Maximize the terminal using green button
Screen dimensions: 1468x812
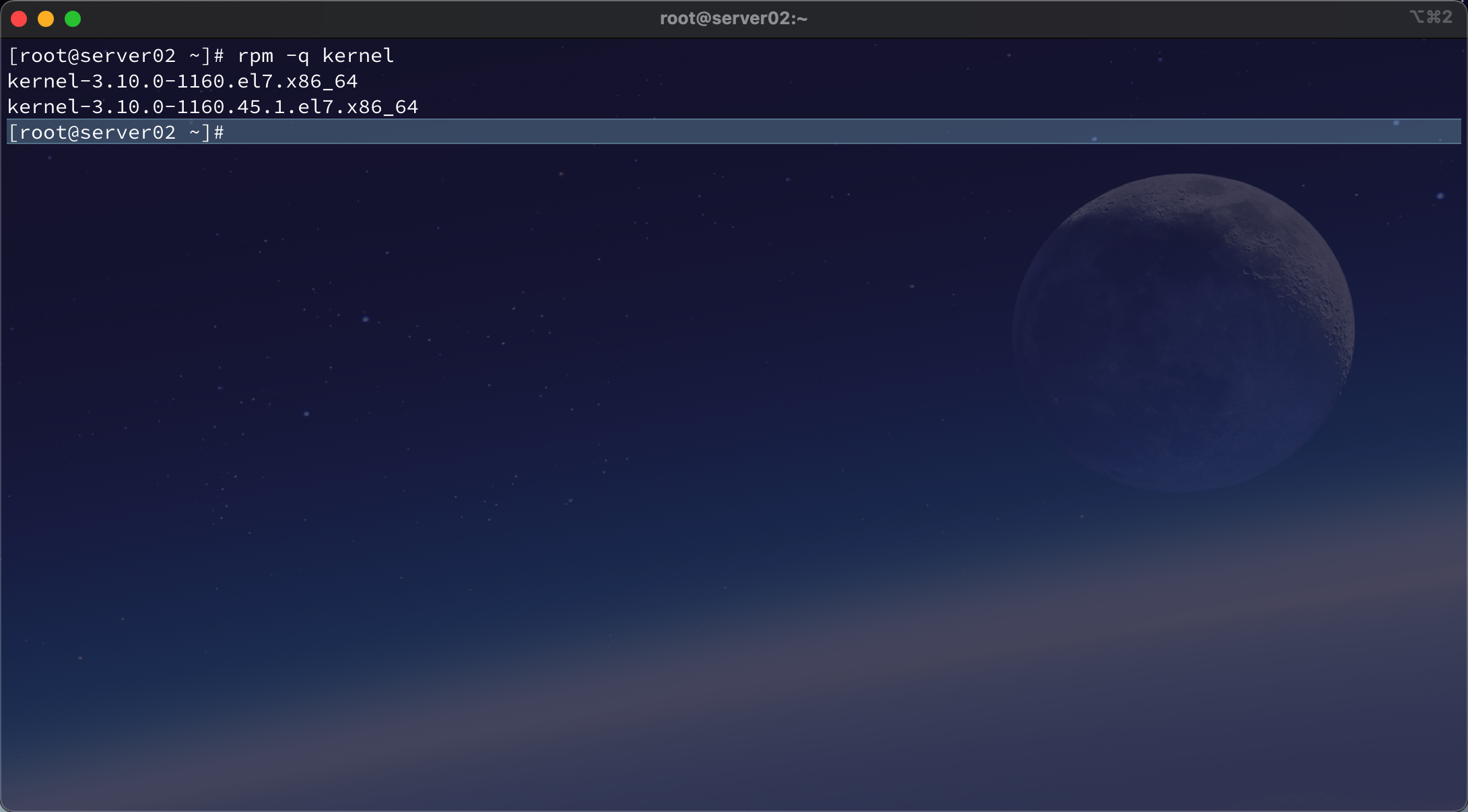[x=73, y=19]
